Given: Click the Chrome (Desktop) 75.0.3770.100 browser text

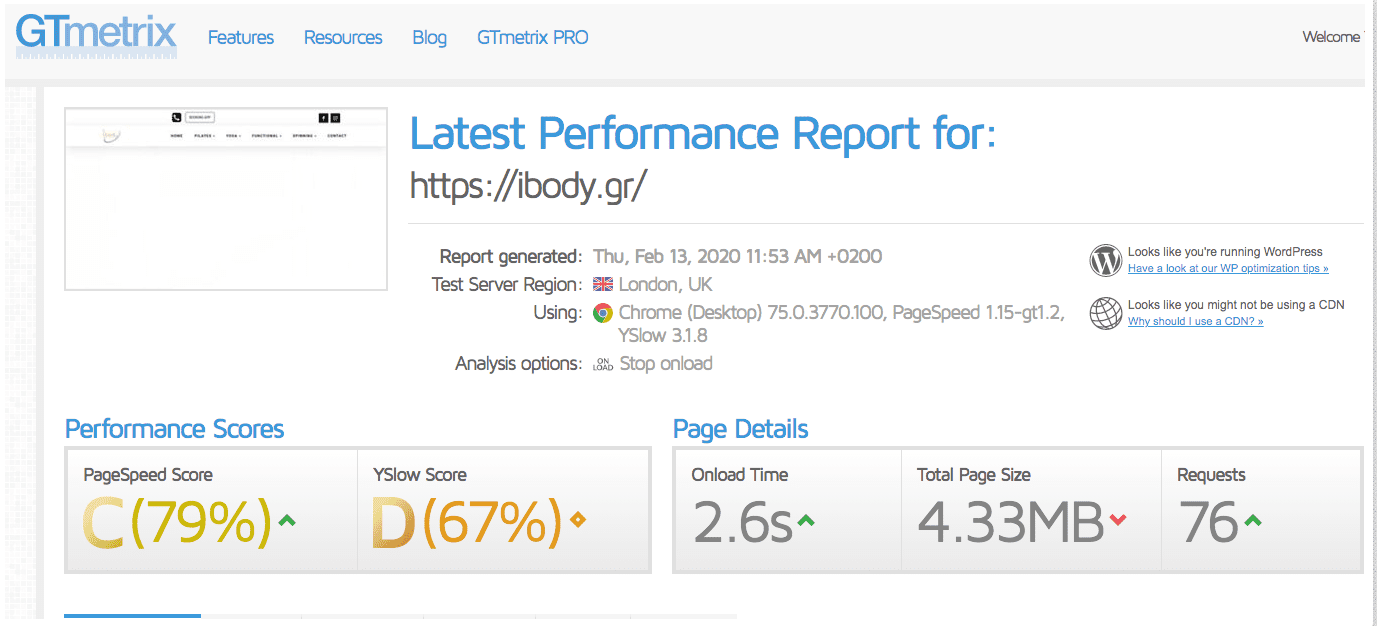Looking at the screenshot, I should point(751,313).
